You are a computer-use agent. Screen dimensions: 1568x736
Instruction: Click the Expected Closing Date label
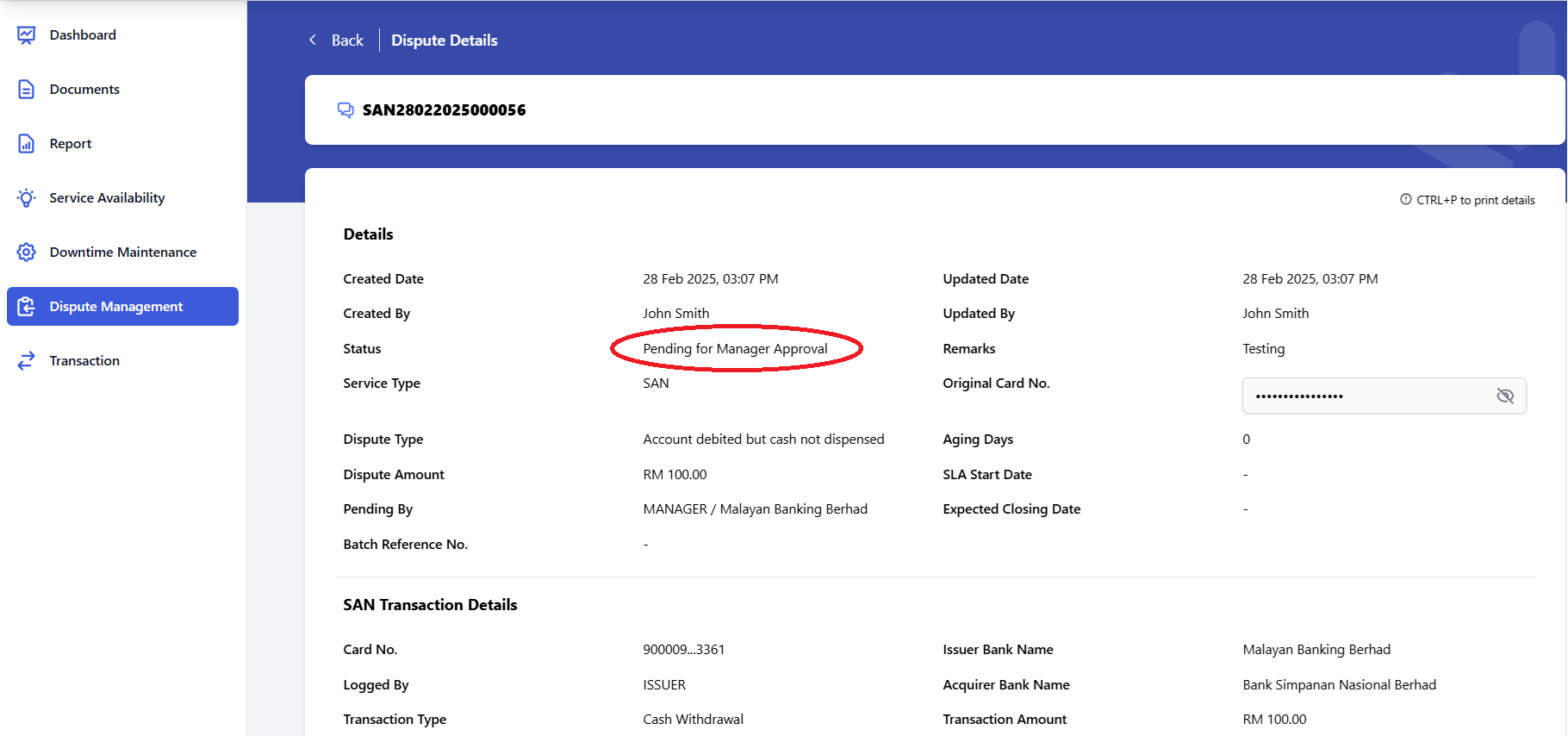pyautogui.click(x=1011, y=509)
